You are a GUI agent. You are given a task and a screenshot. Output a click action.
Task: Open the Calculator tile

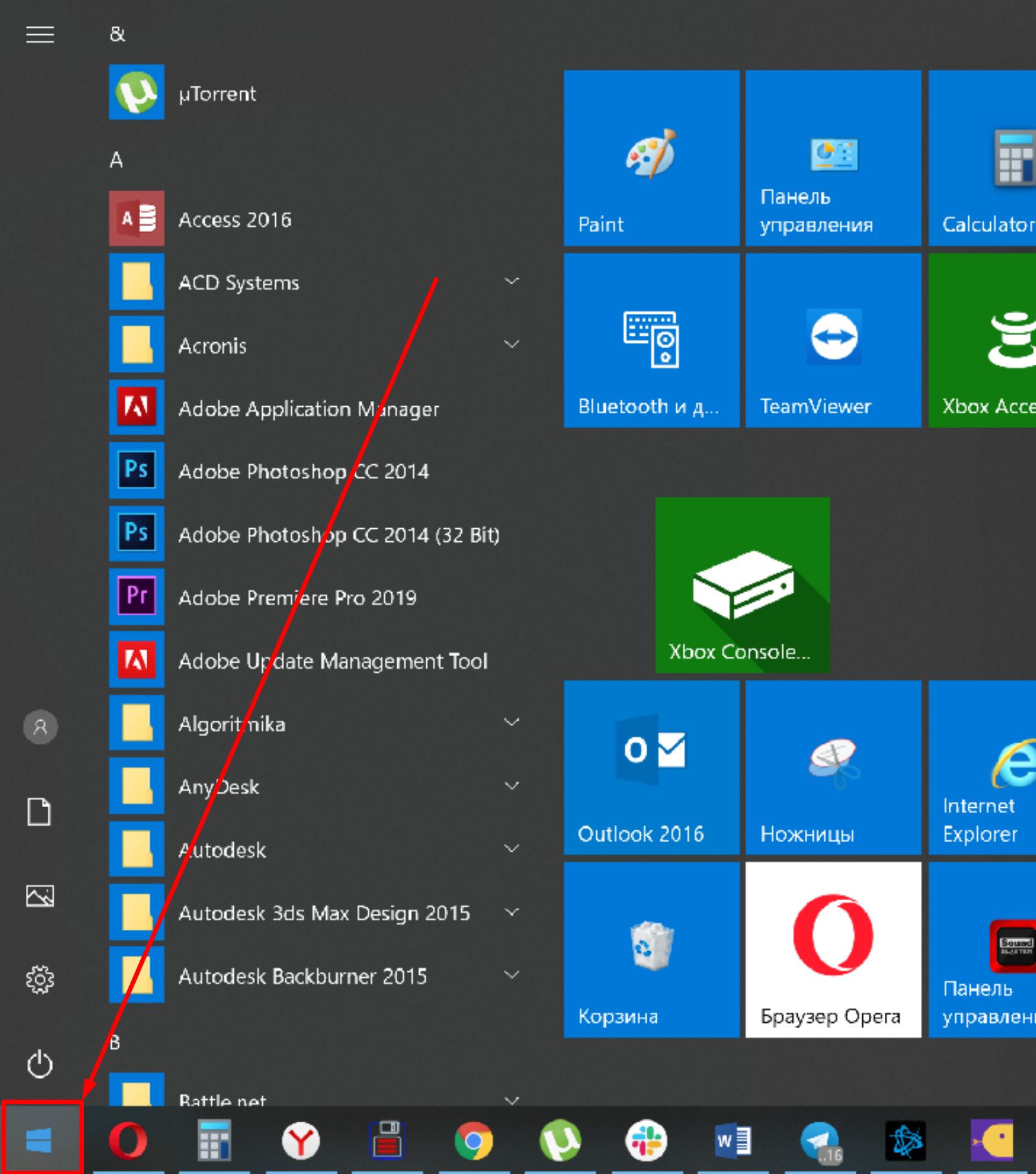[x=982, y=158]
